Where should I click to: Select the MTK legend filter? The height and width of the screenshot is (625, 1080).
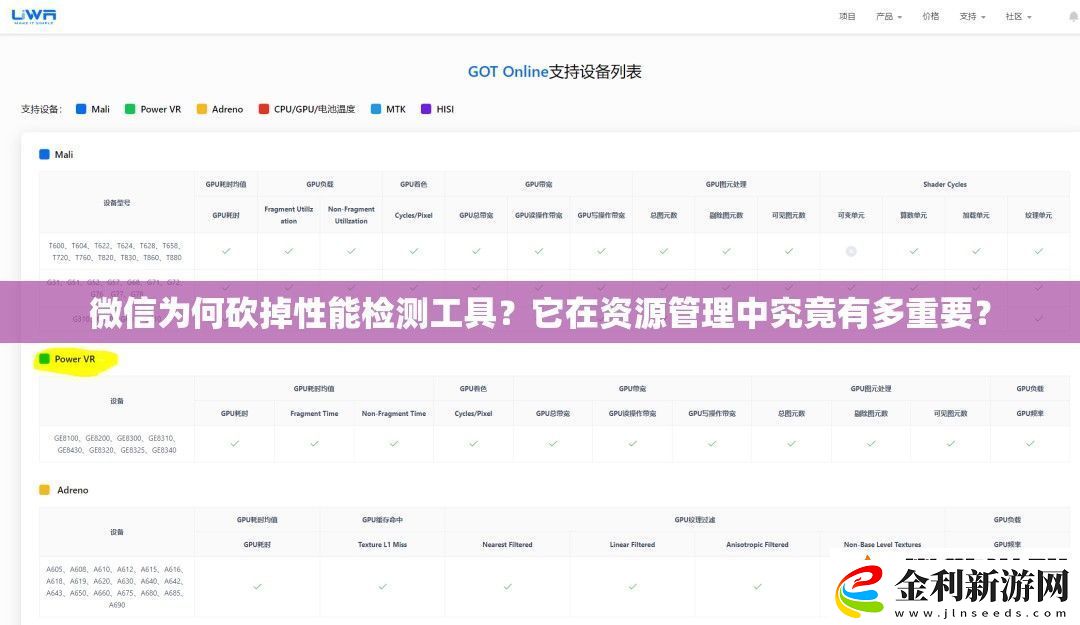click(388, 109)
